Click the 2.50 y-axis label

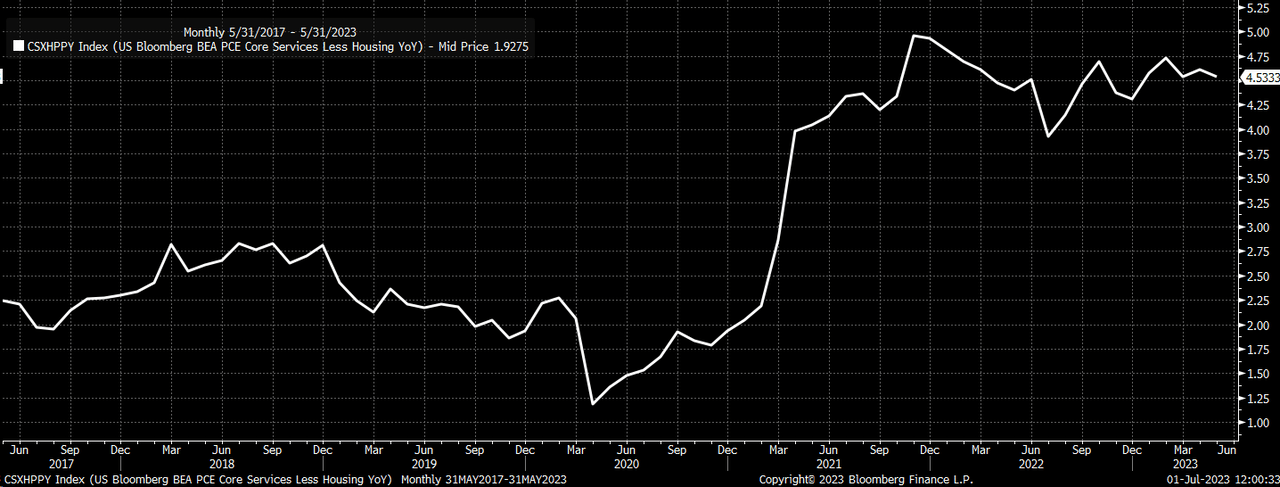tap(1257, 276)
